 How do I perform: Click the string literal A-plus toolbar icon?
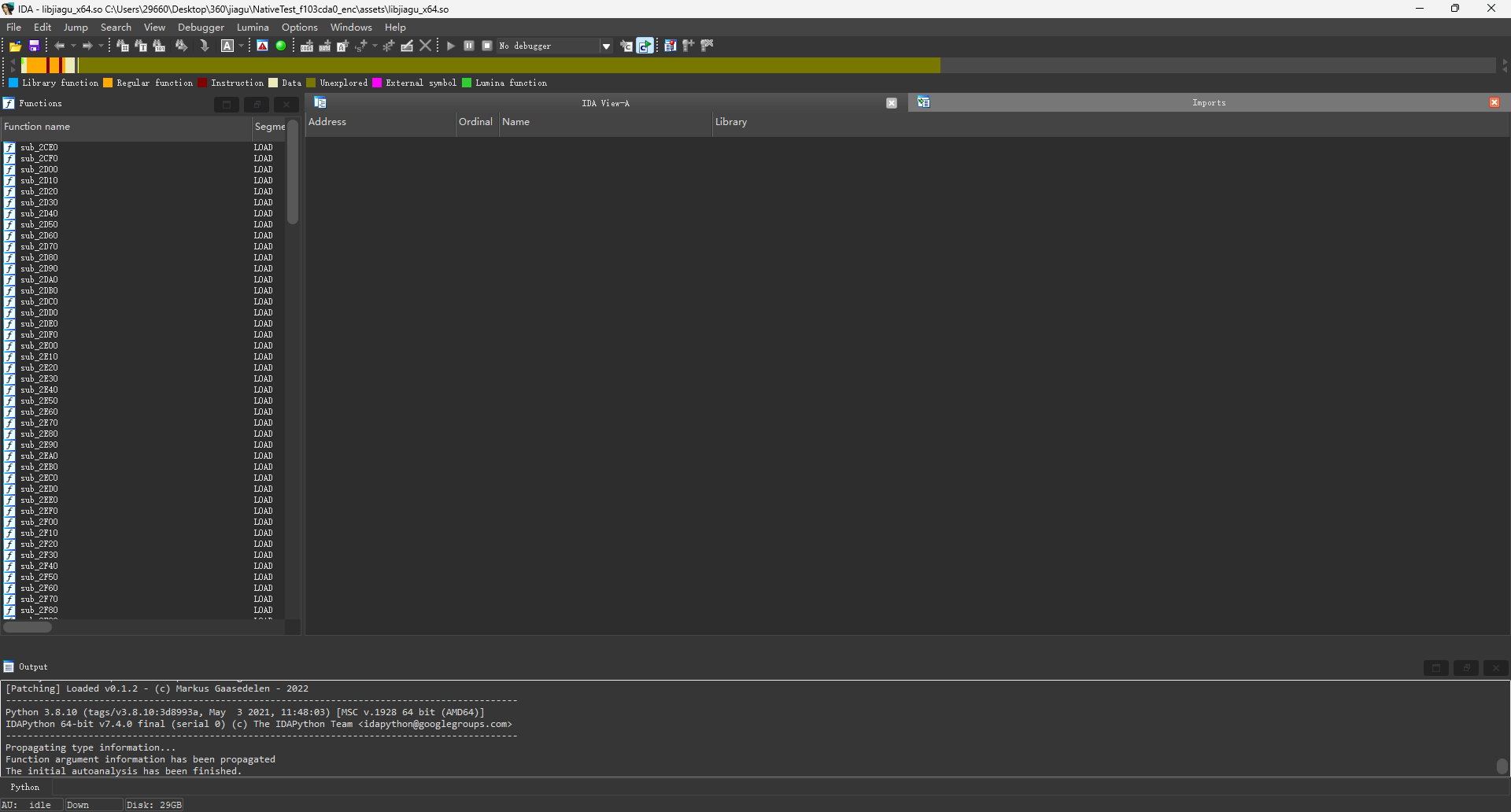[343, 46]
